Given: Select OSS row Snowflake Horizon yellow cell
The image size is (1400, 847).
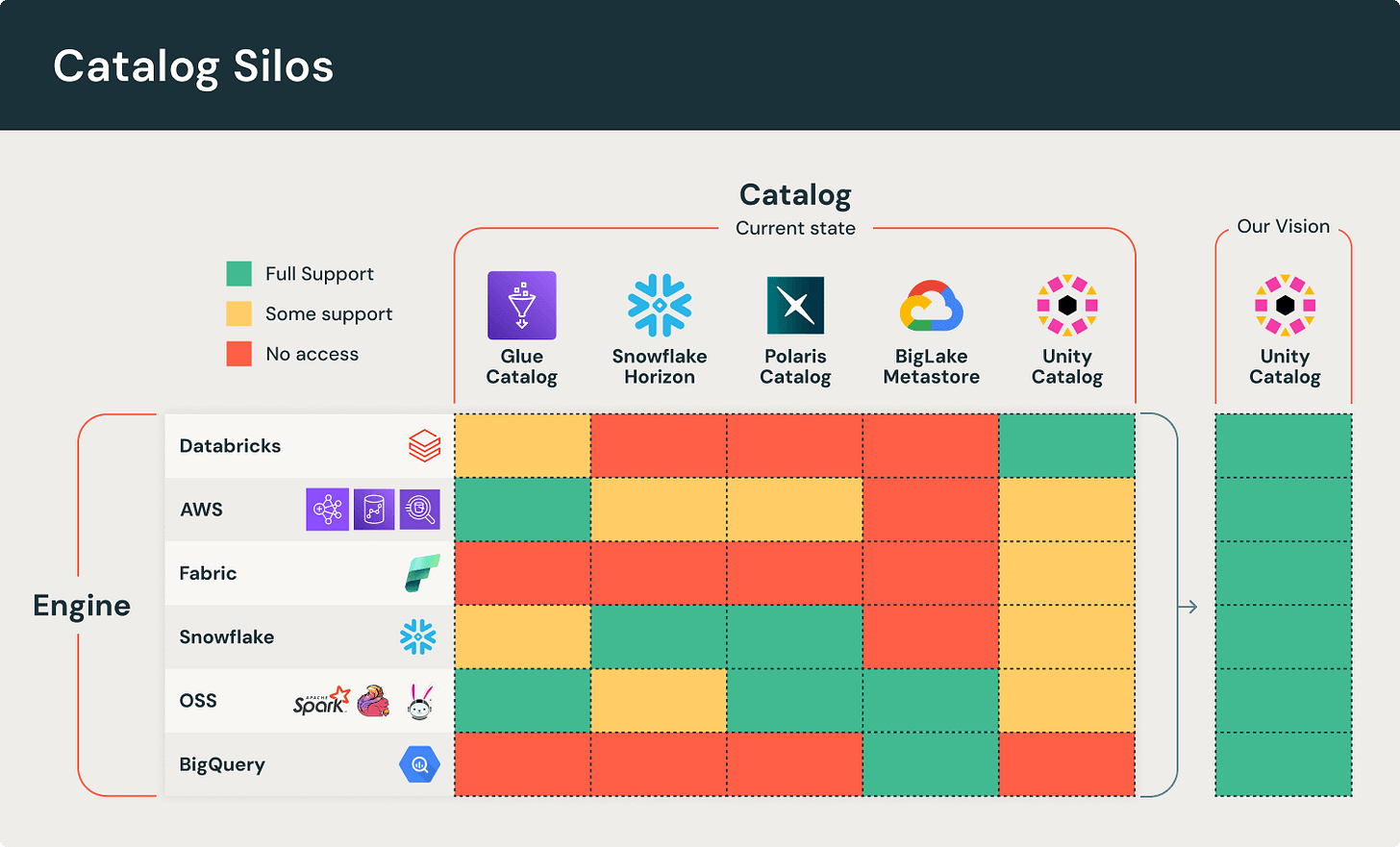Looking at the screenshot, I should click(659, 701).
